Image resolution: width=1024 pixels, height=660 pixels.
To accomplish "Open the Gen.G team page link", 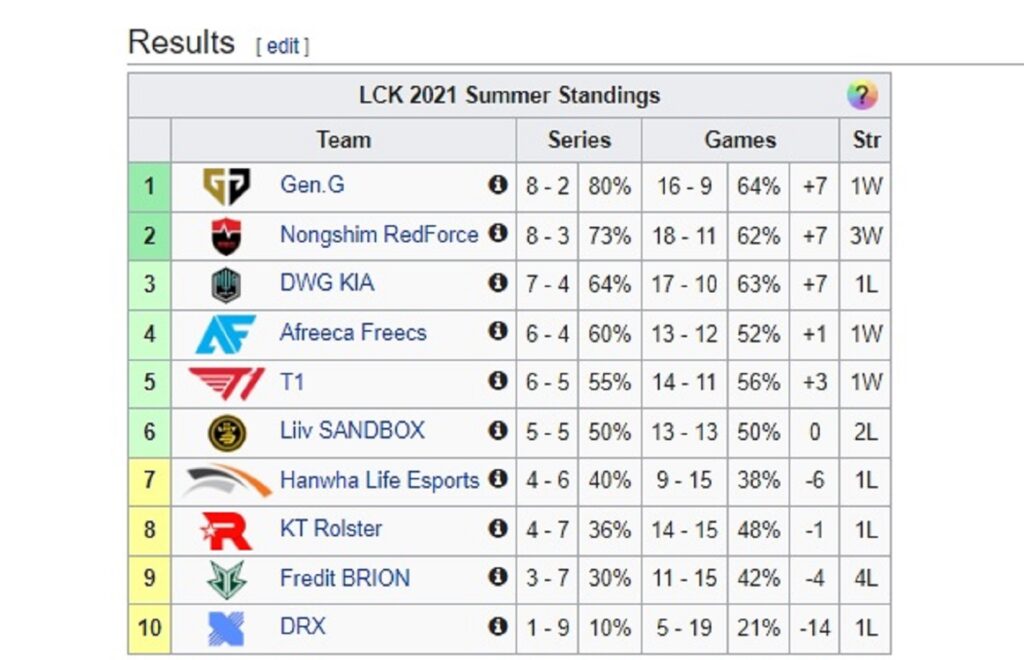I will (x=312, y=185).
